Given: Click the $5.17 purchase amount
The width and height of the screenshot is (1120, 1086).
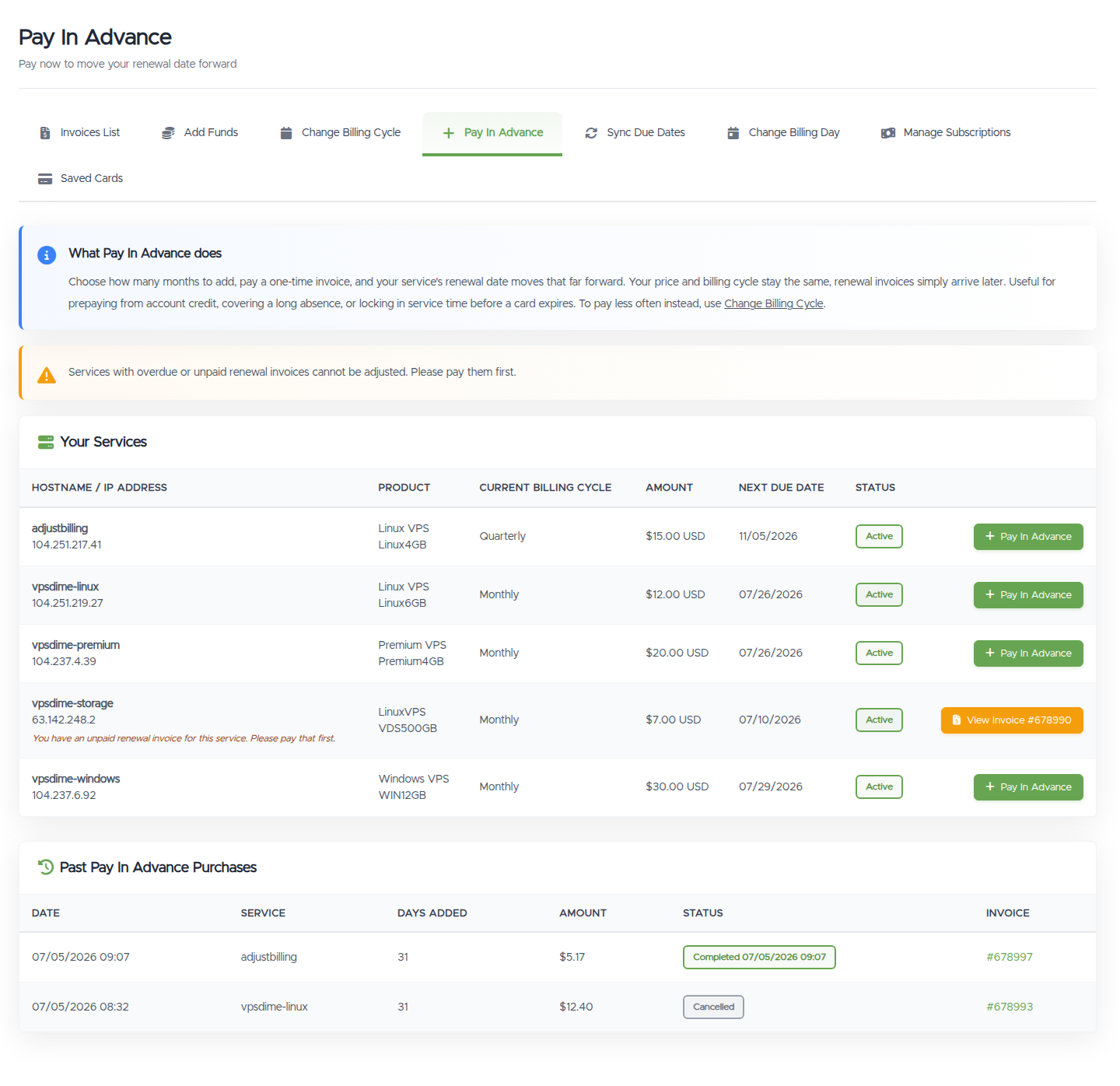Looking at the screenshot, I should click(572, 957).
